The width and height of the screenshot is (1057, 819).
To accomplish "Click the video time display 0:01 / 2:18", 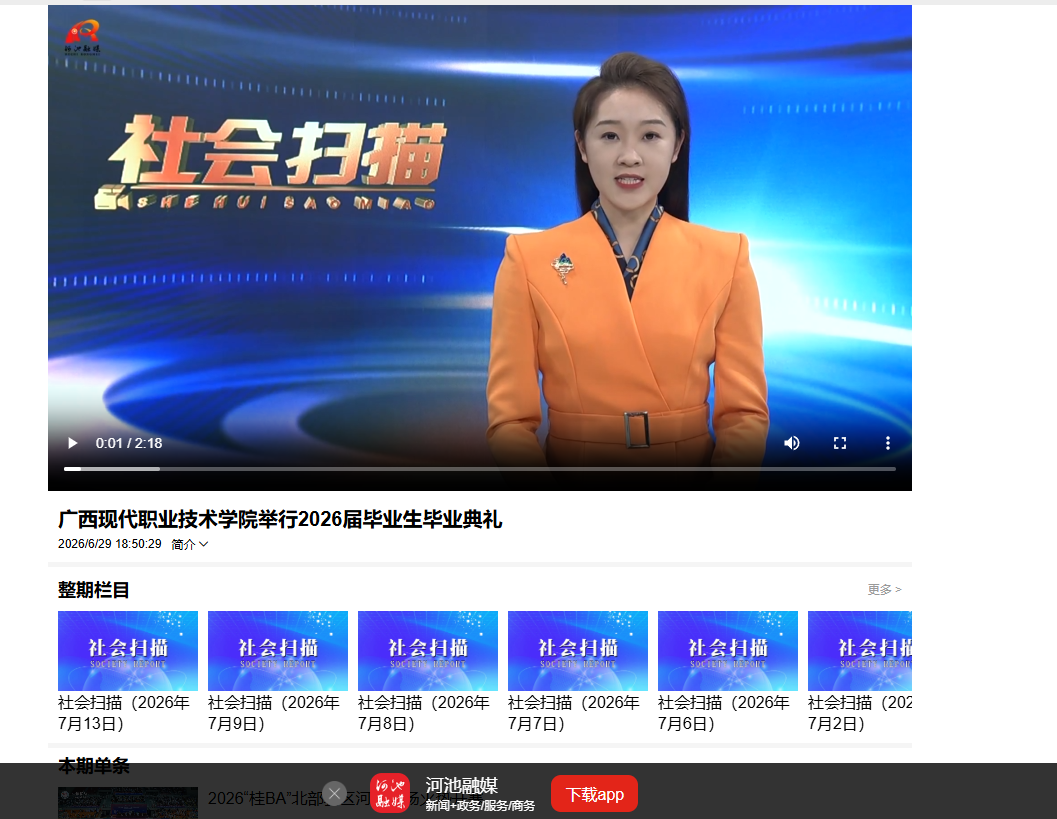I will tap(129, 443).
